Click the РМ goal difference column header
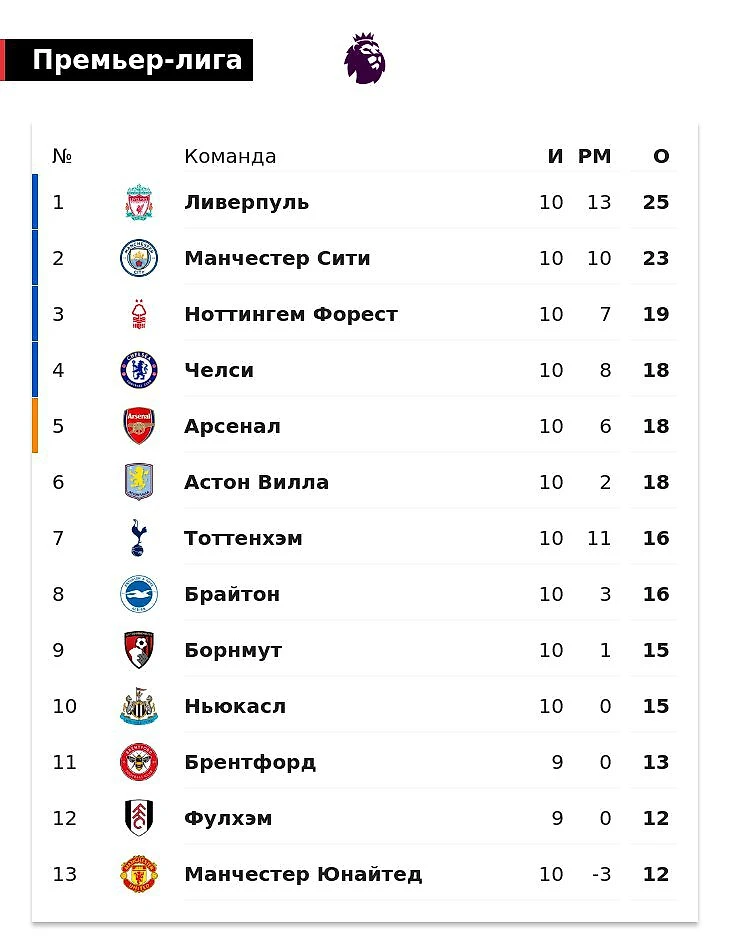The height and width of the screenshot is (939, 730). (x=594, y=156)
